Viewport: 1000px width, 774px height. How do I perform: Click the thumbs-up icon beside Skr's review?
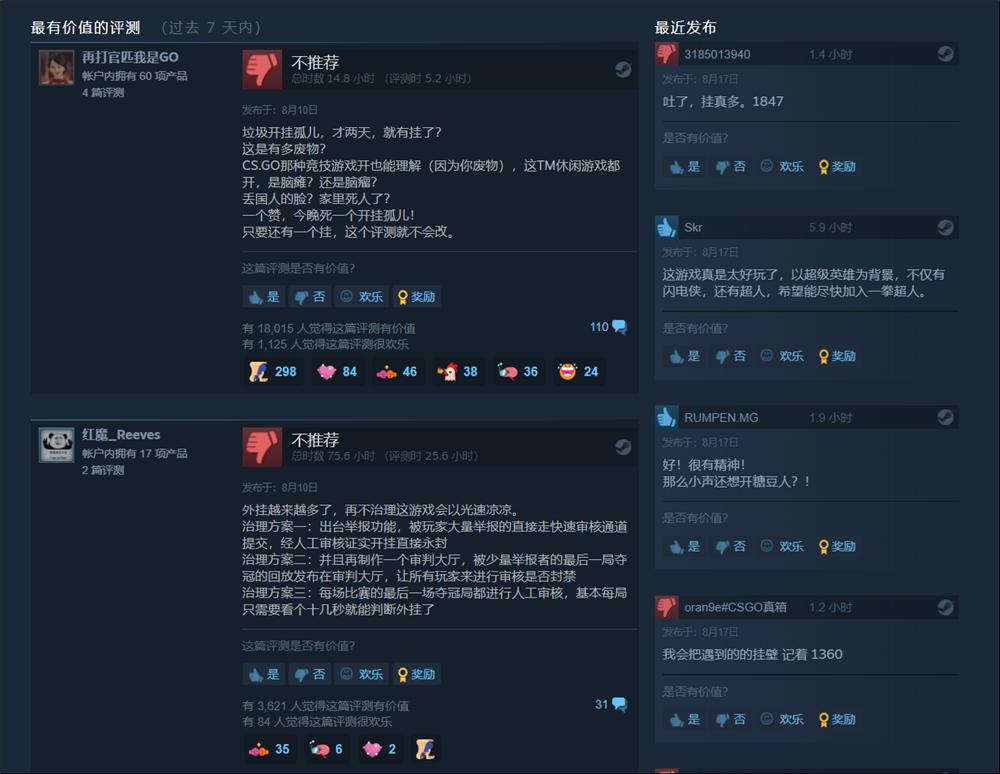pyautogui.click(x=666, y=228)
